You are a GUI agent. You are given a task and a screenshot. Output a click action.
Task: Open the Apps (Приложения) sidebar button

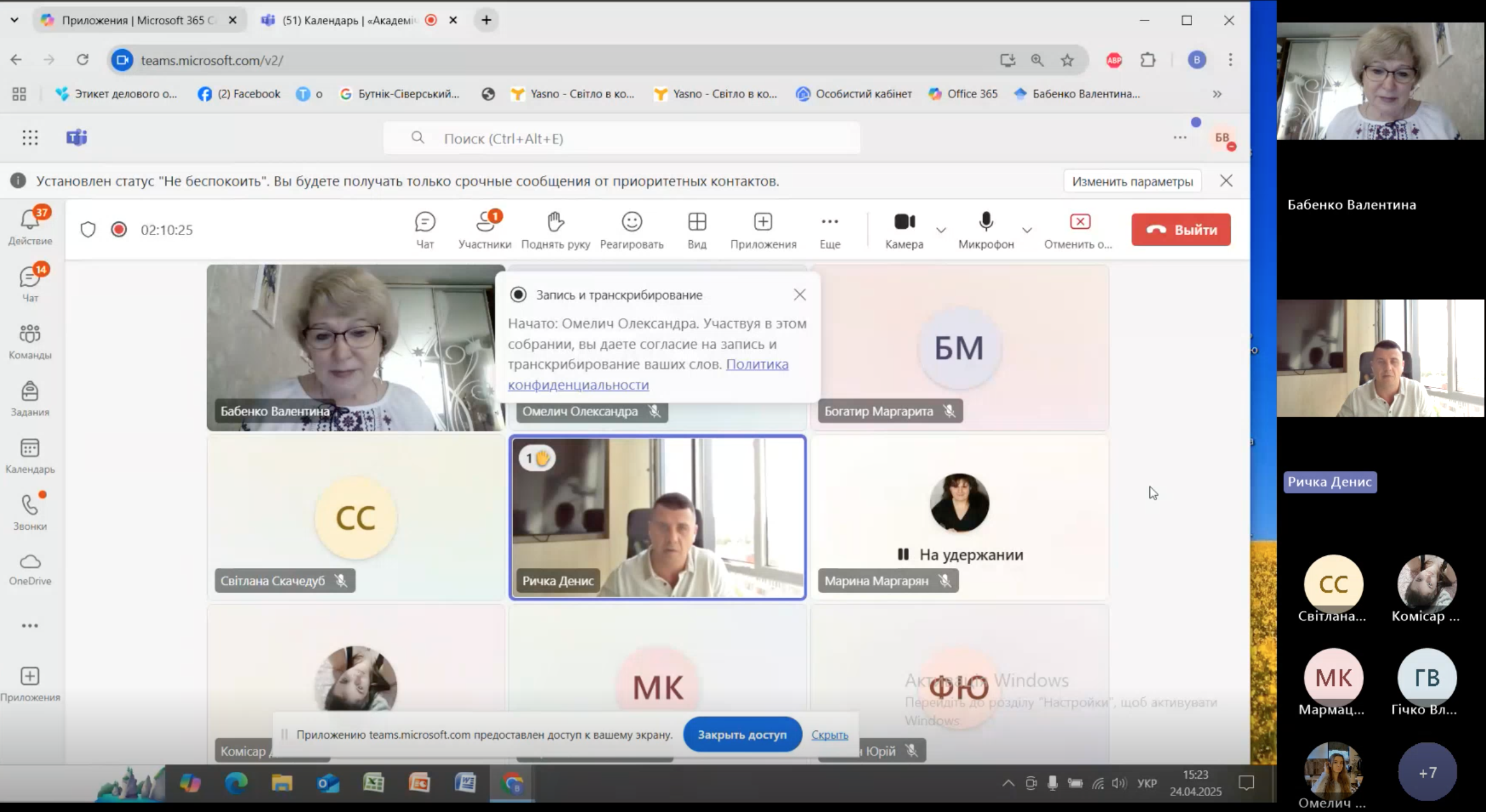(x=30, y=684)
